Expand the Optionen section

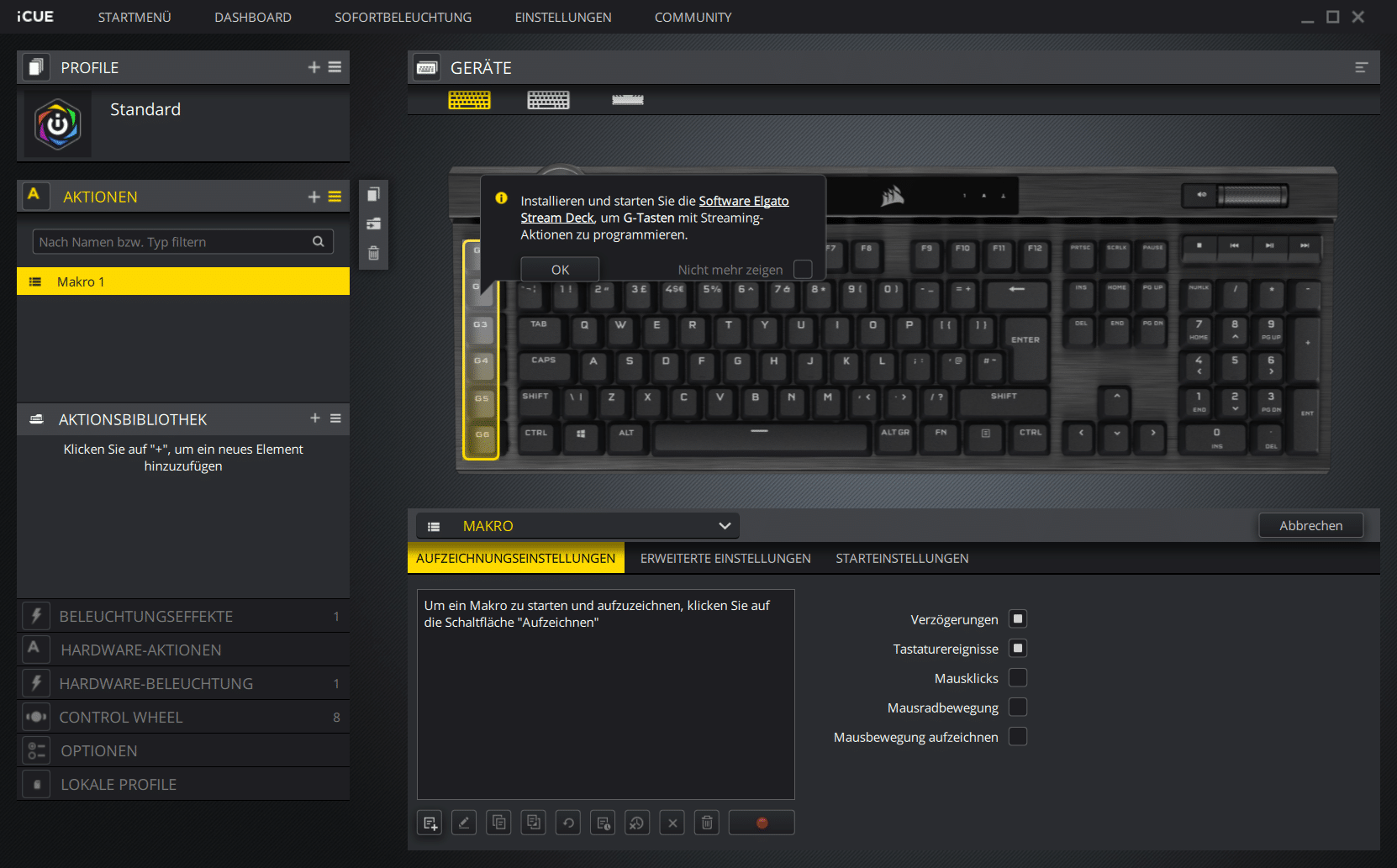(x=183, y=750)
